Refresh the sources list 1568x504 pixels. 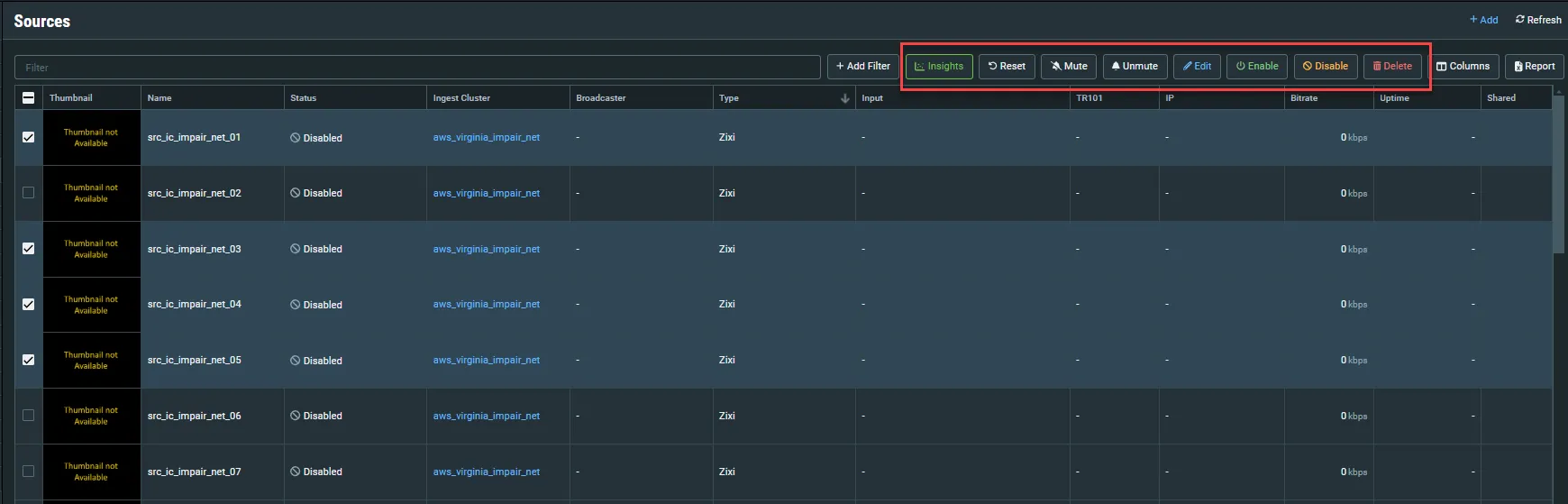(1538, 20)
